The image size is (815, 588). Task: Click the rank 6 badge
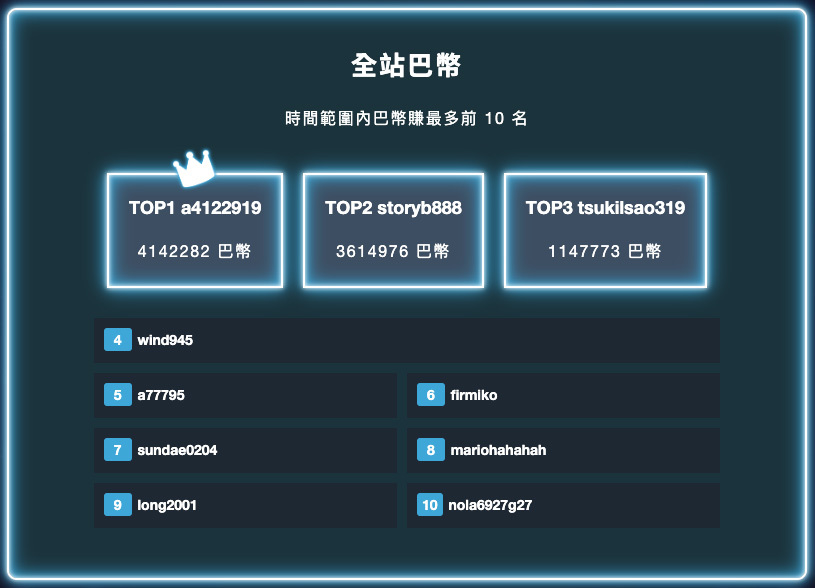click(431, 396)
